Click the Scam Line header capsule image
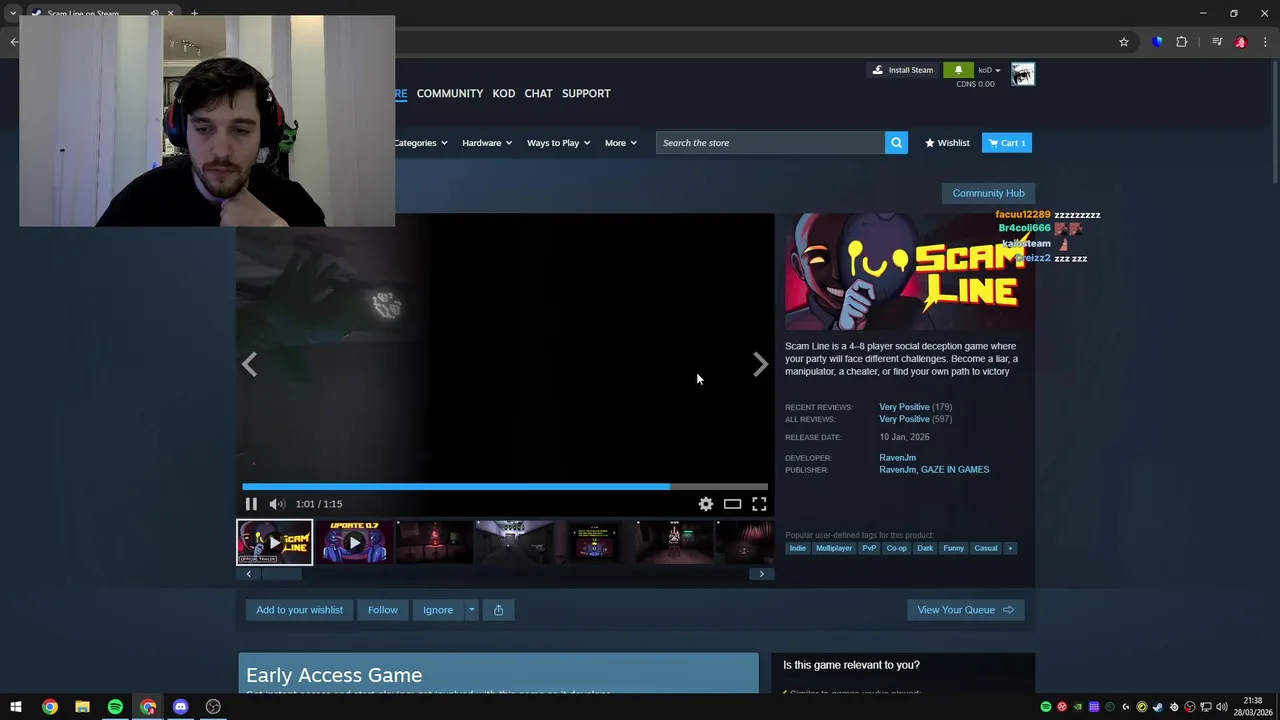Image resolution: width=1280 pixels, height=720 pixels. [x=910, y=272]
